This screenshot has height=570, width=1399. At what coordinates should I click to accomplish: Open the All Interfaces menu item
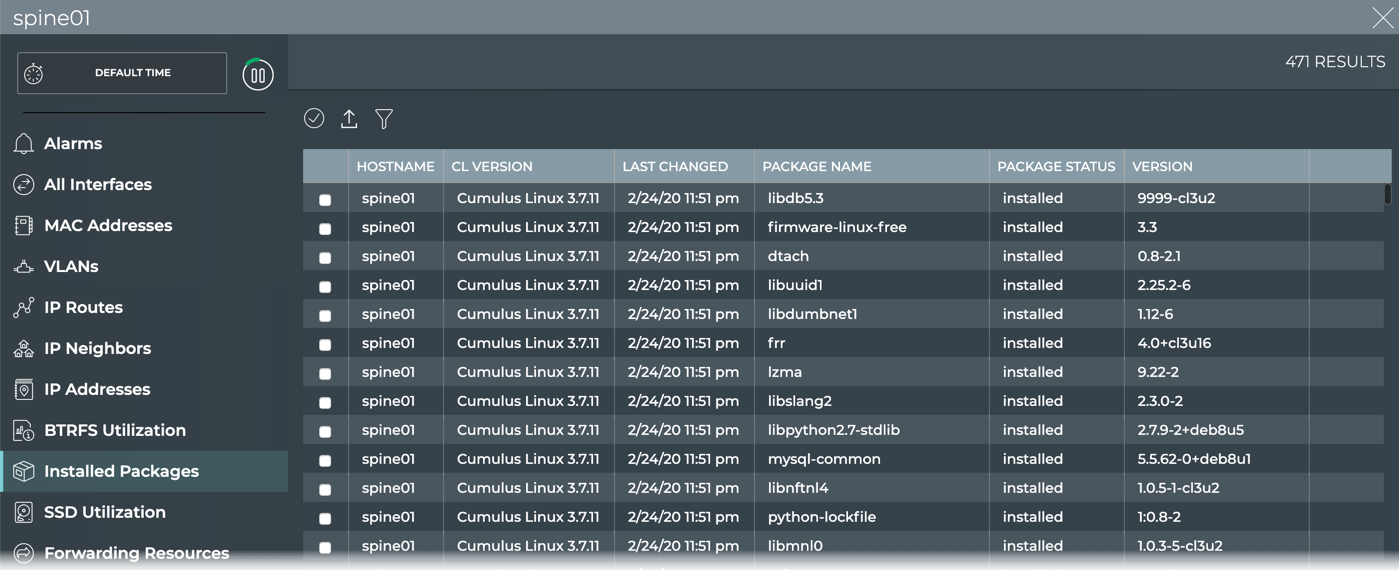pyautogui.click(x=98, y=185)
